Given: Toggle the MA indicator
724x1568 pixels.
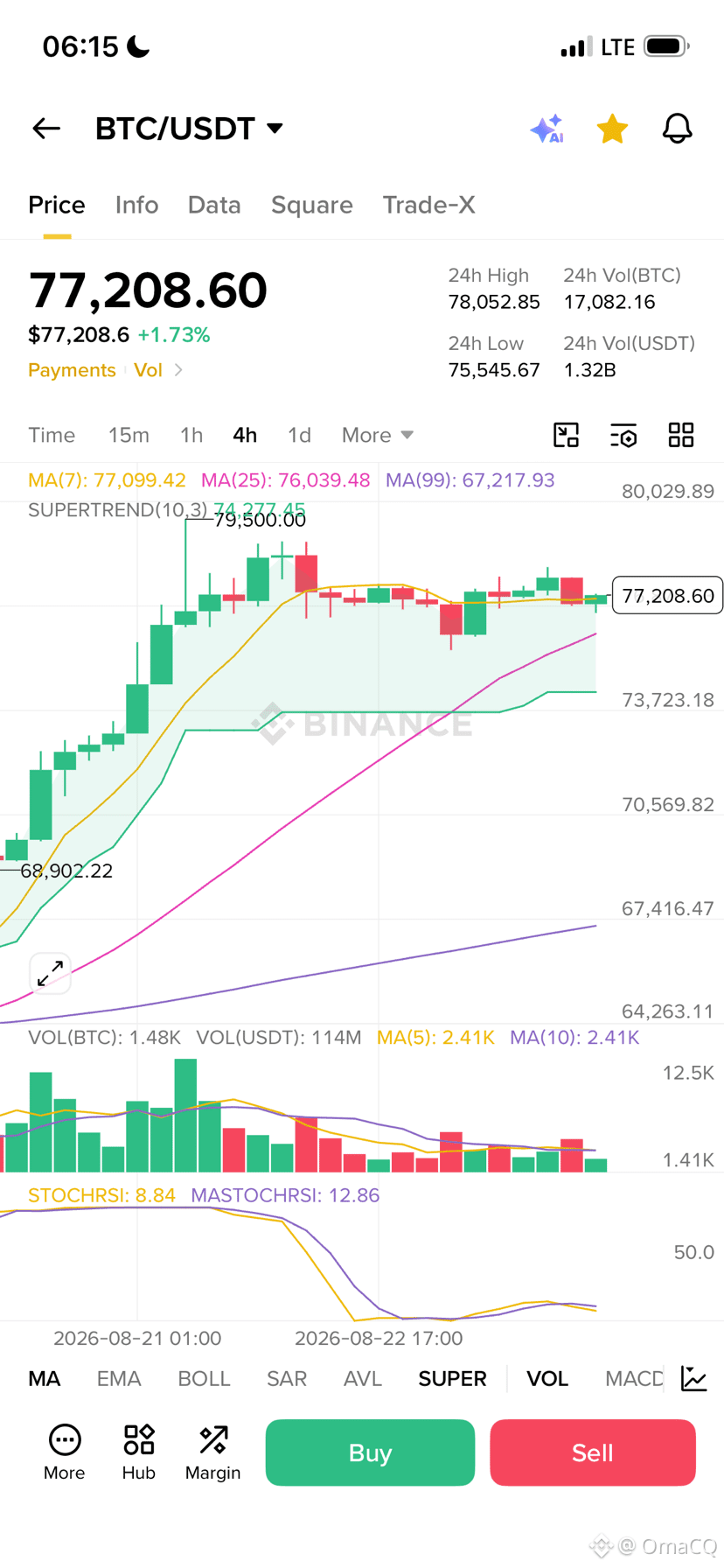Looking at the screenshot, I should 45,1379.
